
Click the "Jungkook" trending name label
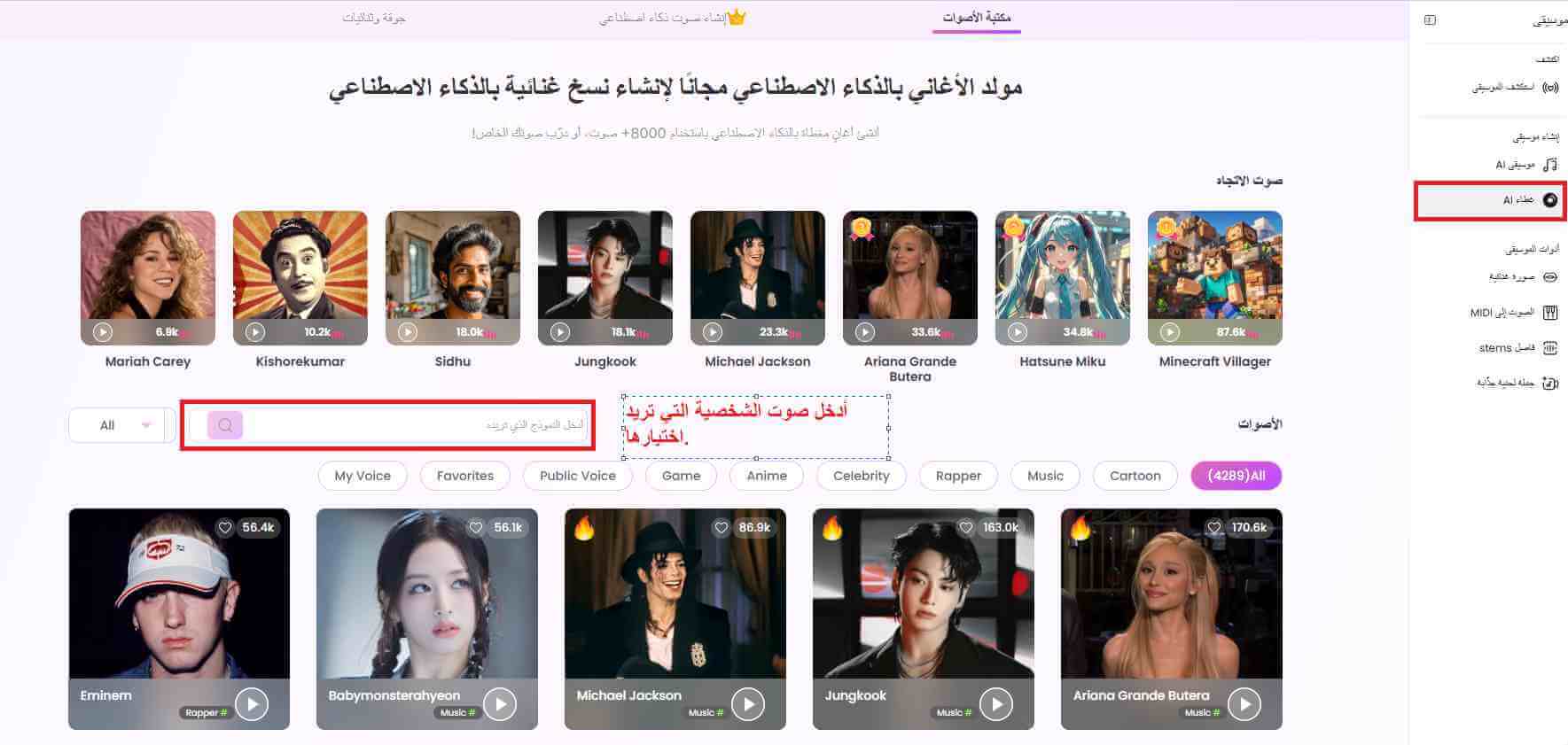[605, 361]
